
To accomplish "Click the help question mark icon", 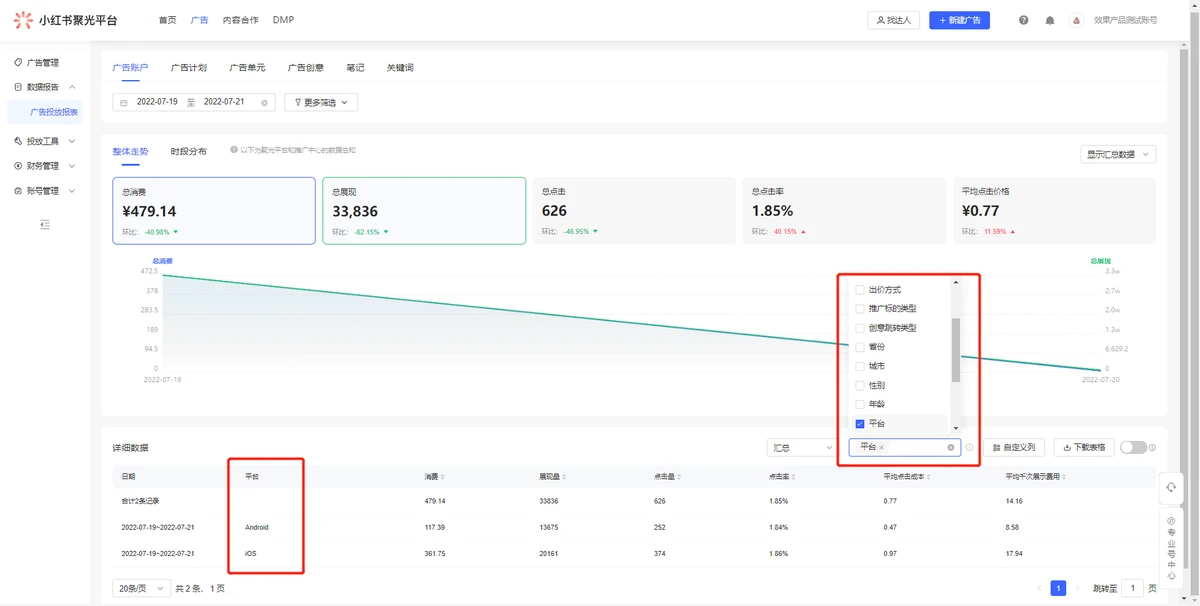I will [x=1023, y=20].
